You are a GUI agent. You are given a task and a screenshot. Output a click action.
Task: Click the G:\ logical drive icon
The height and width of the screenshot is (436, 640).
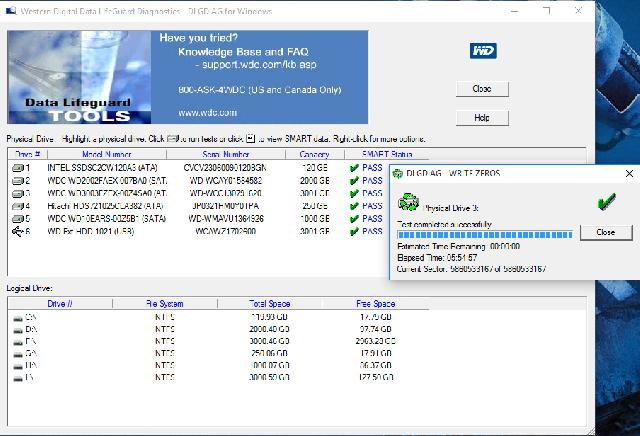[18, 354]
